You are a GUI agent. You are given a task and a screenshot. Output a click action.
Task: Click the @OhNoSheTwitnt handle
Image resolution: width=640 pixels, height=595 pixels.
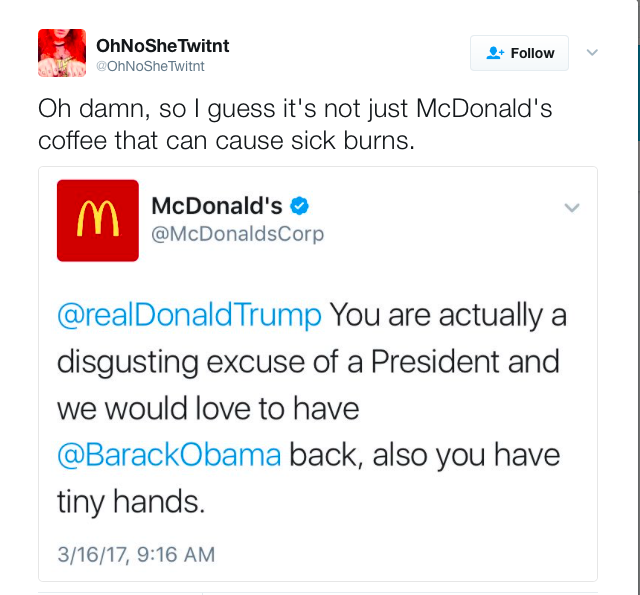[150, 66]
